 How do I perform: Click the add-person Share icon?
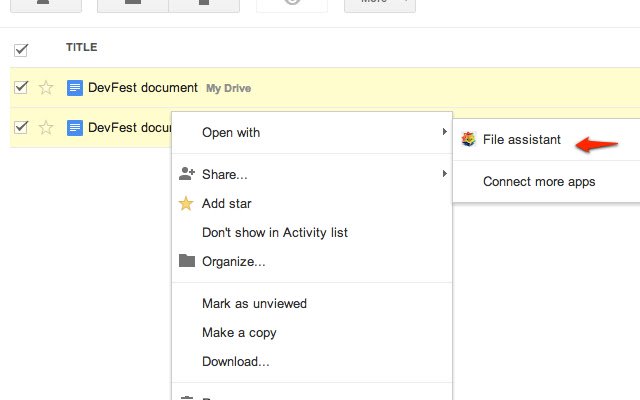pos(187,174)
